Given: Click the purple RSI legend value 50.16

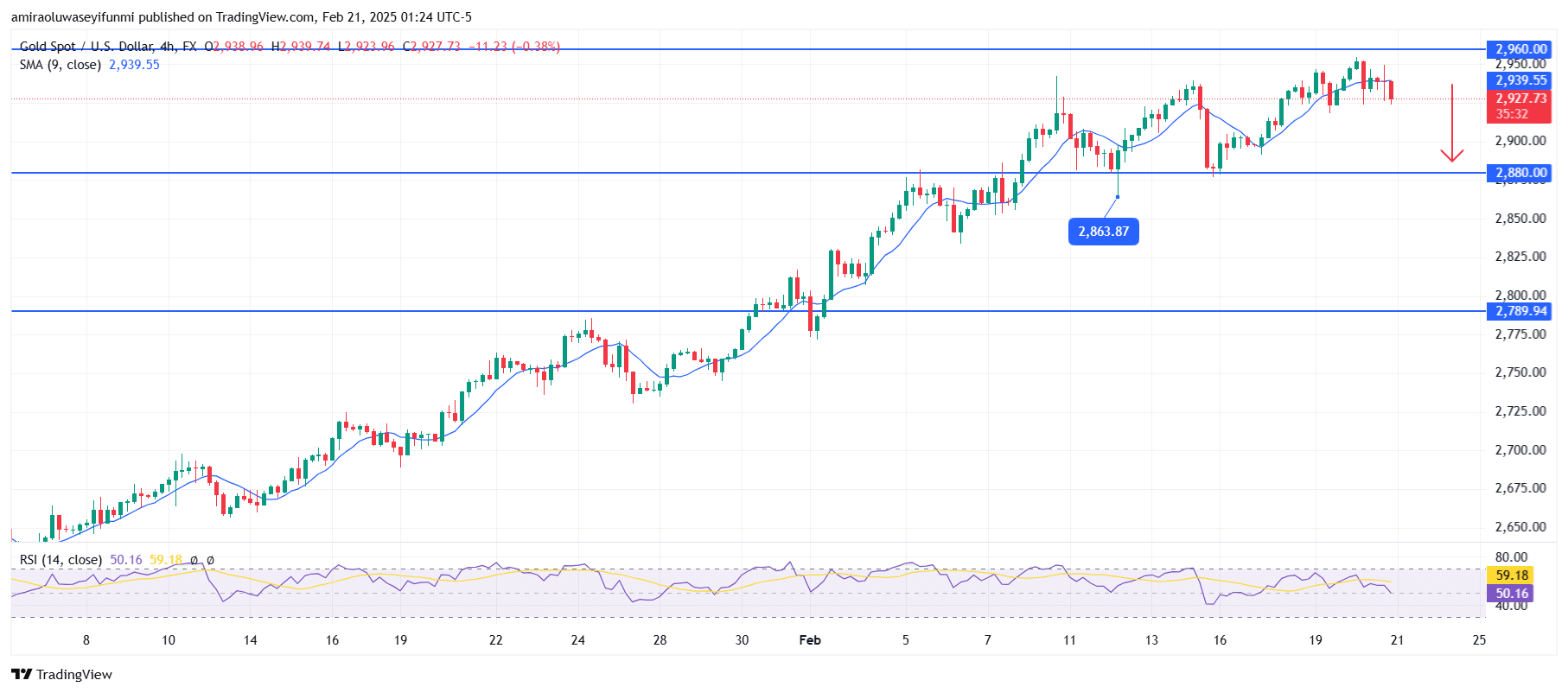Looking at the screenshot, I should coord(126,560).
